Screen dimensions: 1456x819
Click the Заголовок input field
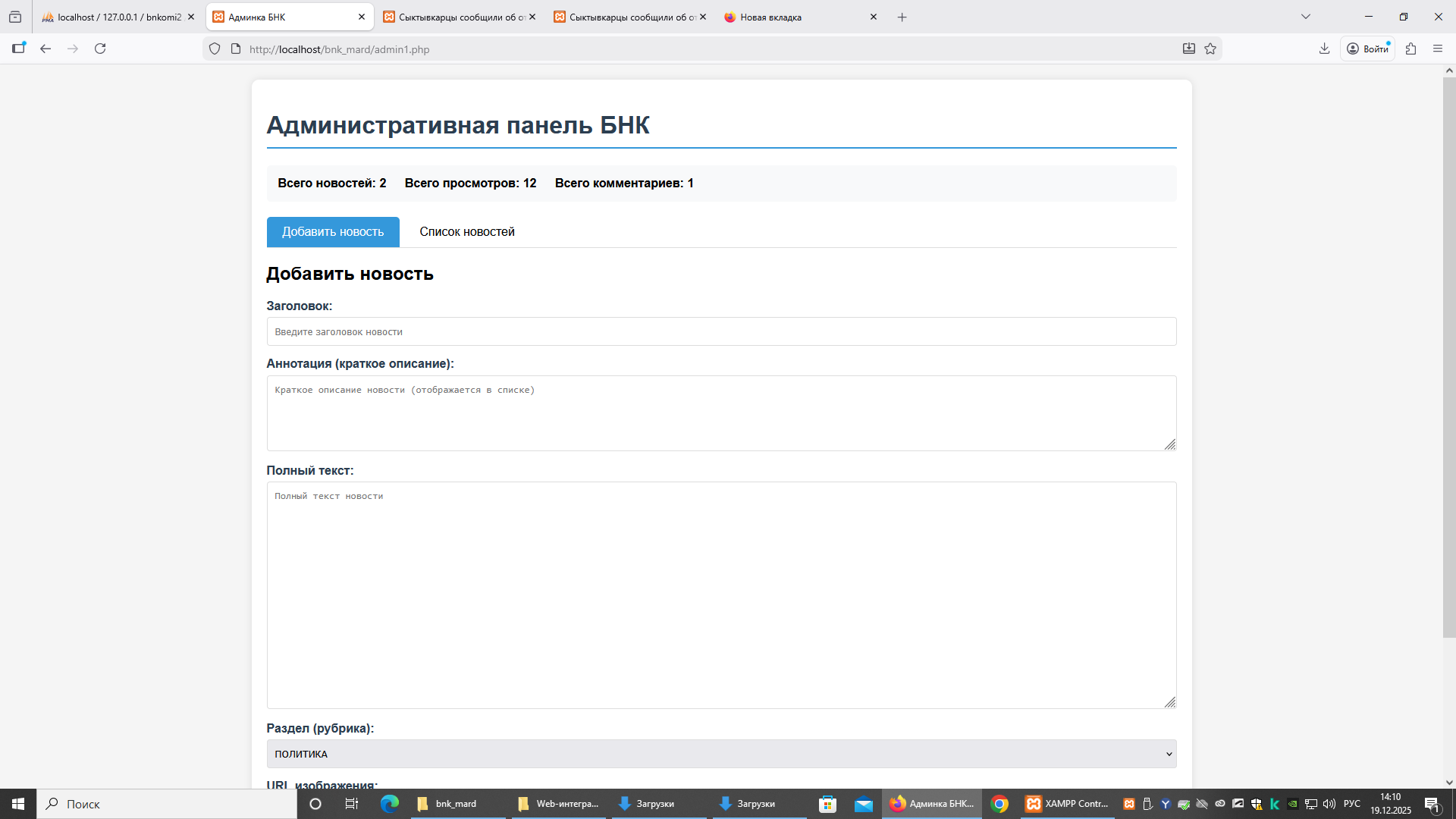pos(720,331)
